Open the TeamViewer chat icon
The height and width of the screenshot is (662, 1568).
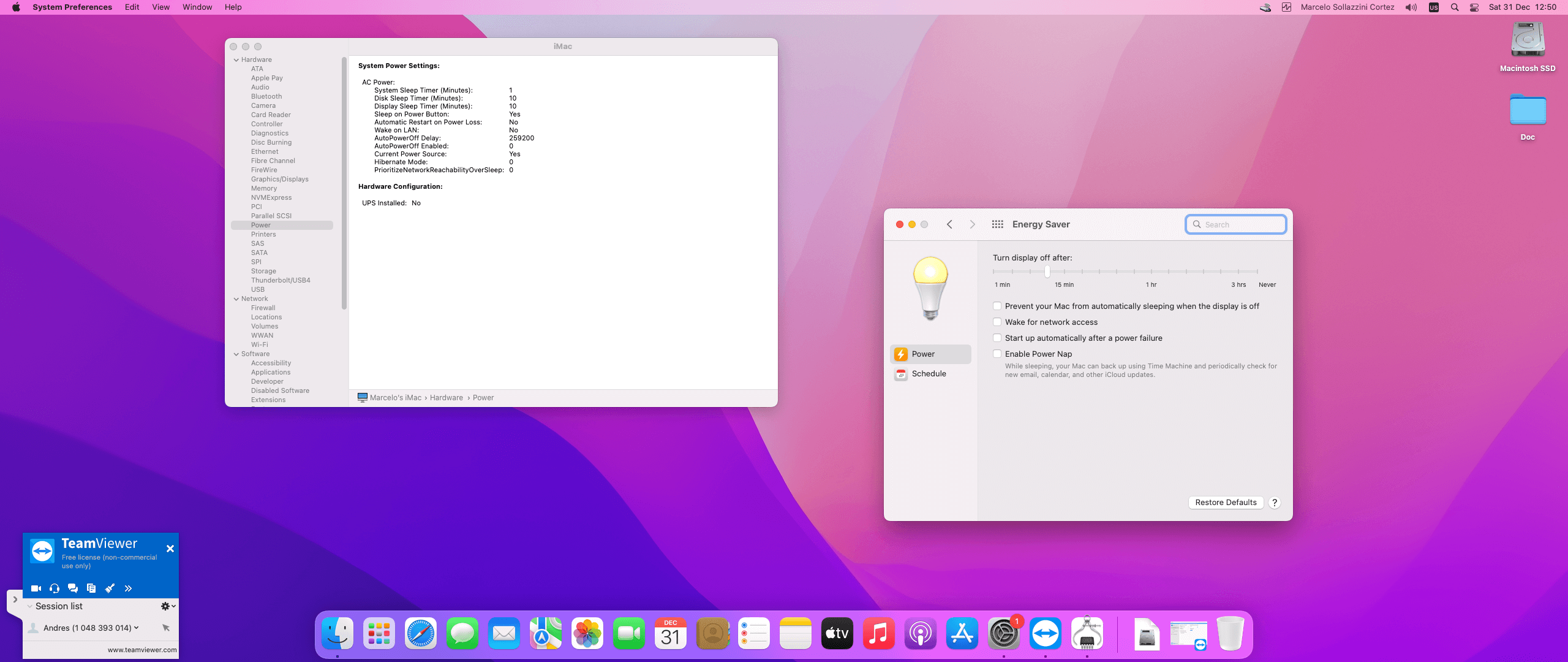click(x=73, y=588)
